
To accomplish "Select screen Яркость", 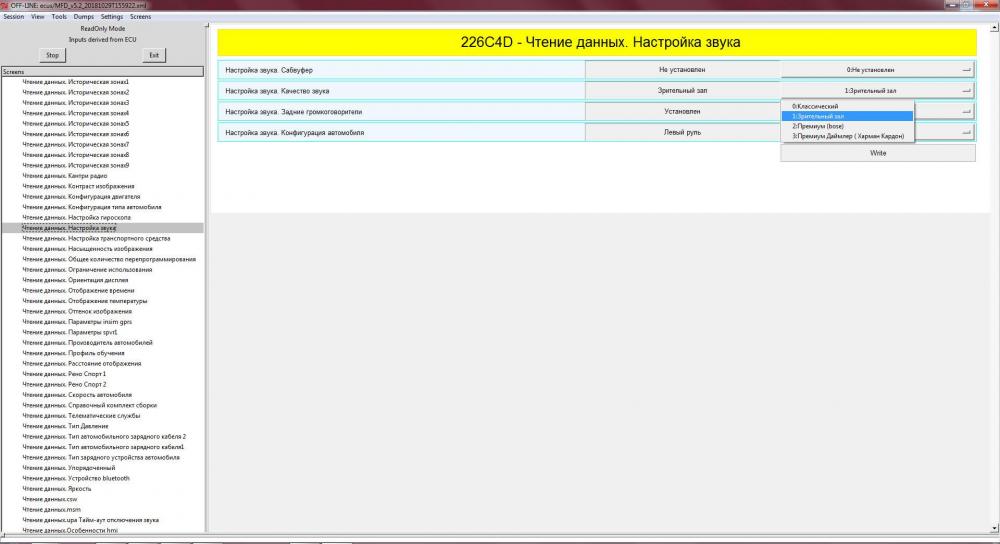I will (57, 489).
